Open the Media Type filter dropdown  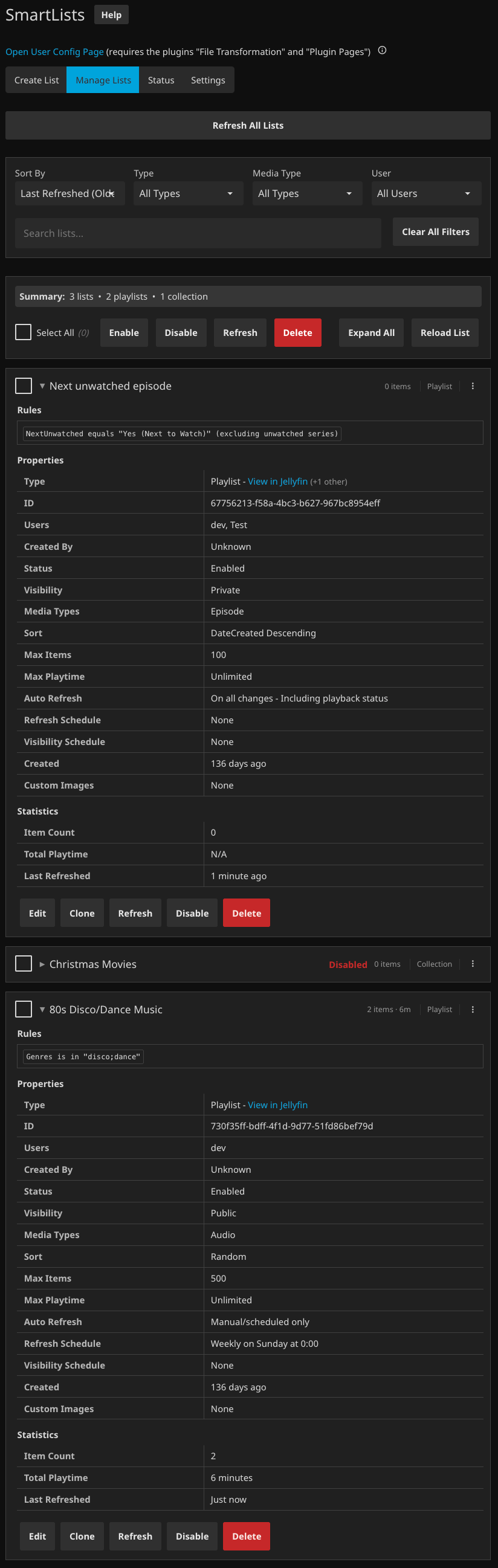point(308,193)
